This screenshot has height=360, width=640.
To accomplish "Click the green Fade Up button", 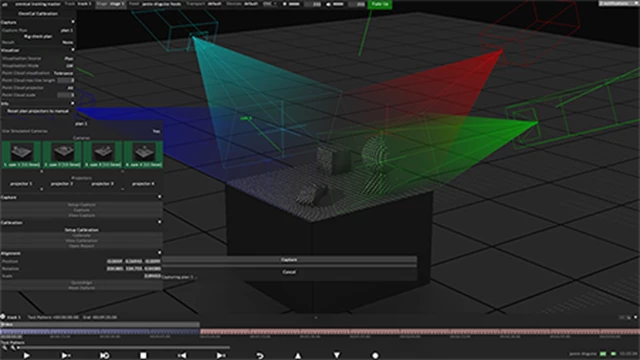I will (x=380, y=4).
